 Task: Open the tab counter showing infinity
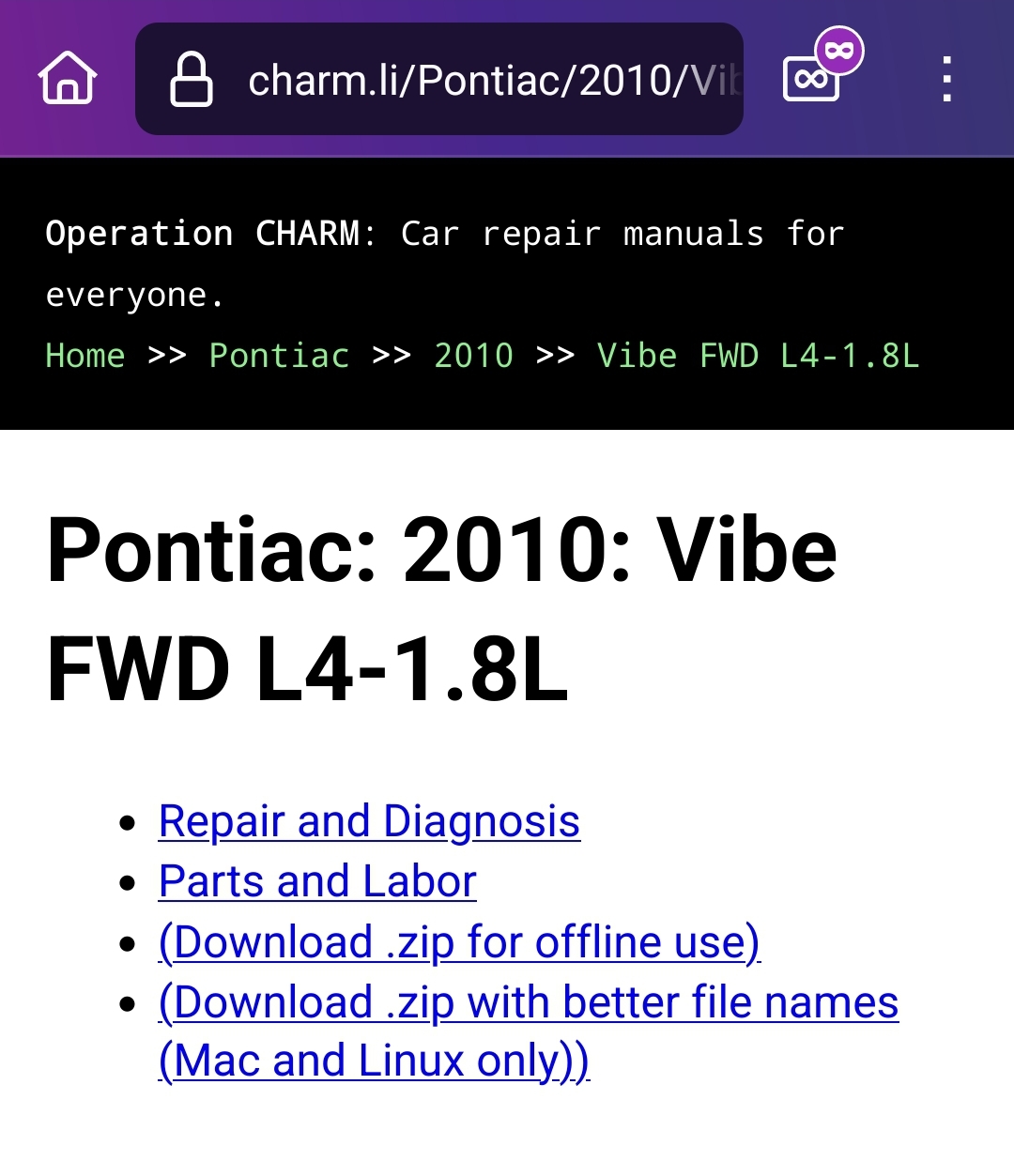(808, 82)
